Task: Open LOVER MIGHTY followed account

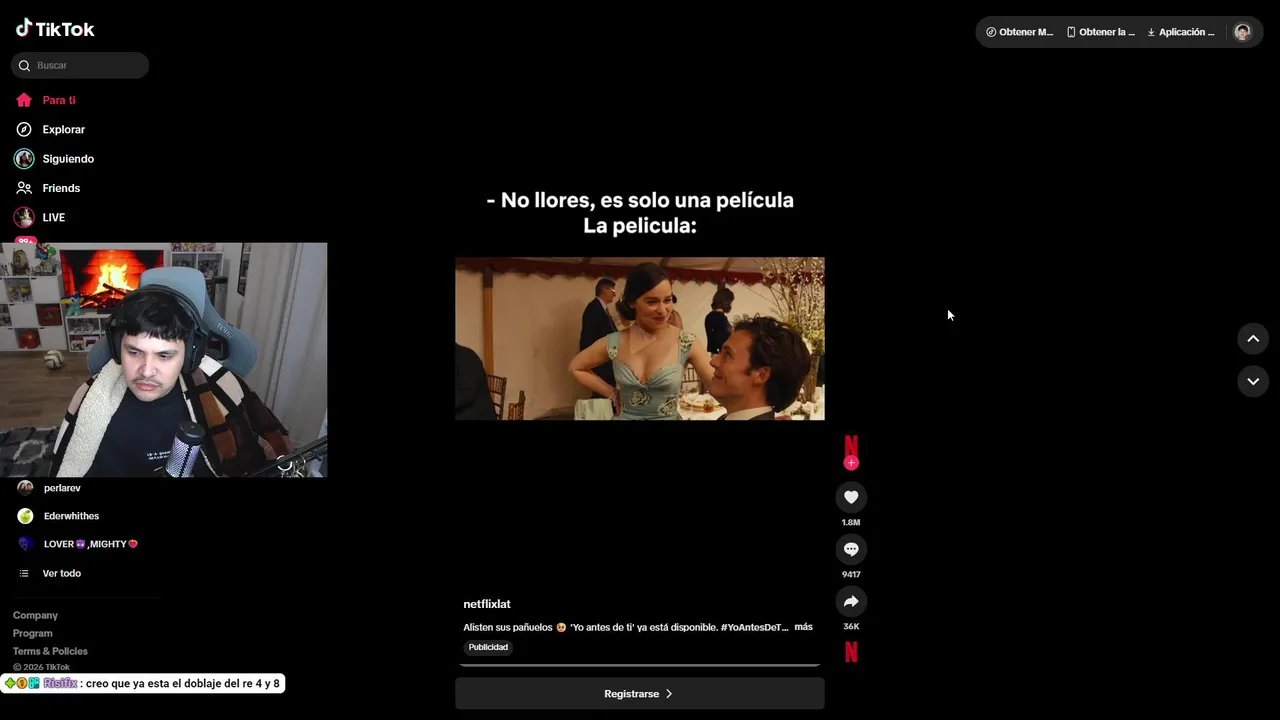Action: 90,544
